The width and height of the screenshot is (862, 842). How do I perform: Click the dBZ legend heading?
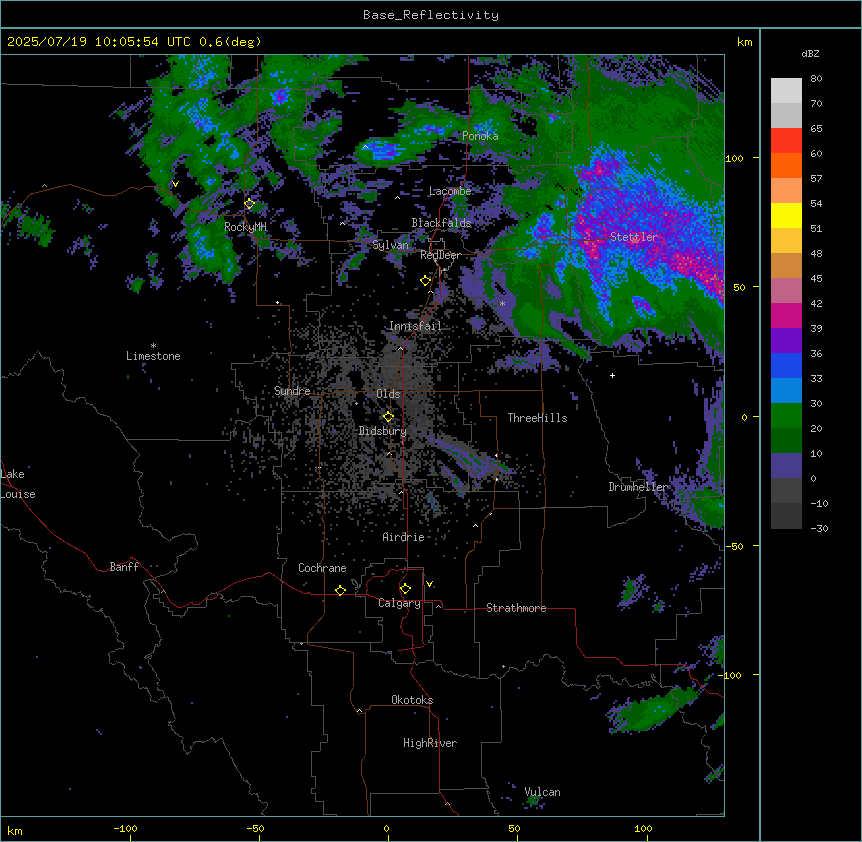coord(810,54)
